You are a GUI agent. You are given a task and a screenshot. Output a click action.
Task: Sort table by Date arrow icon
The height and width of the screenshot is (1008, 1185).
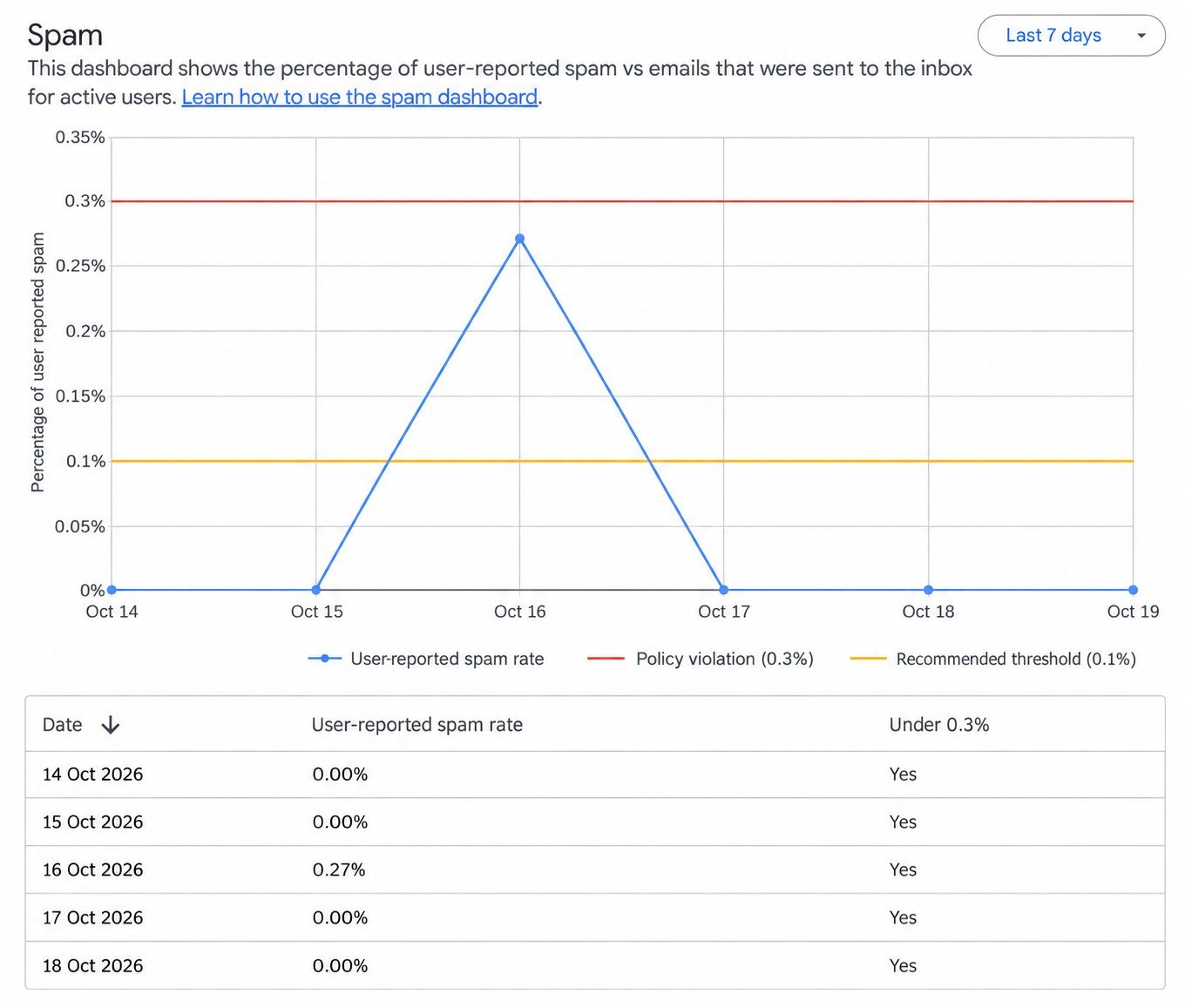[x=111, y=725]
